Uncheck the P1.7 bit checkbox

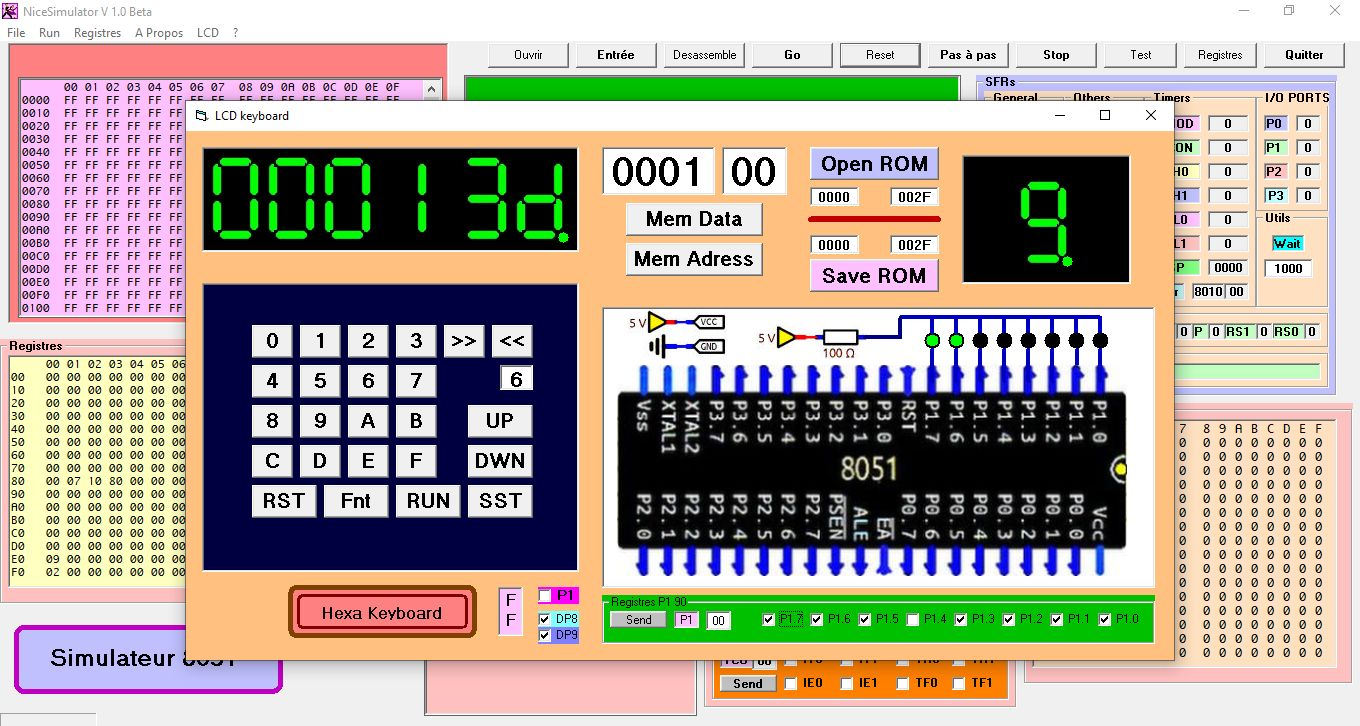click(x=769, y=619)
